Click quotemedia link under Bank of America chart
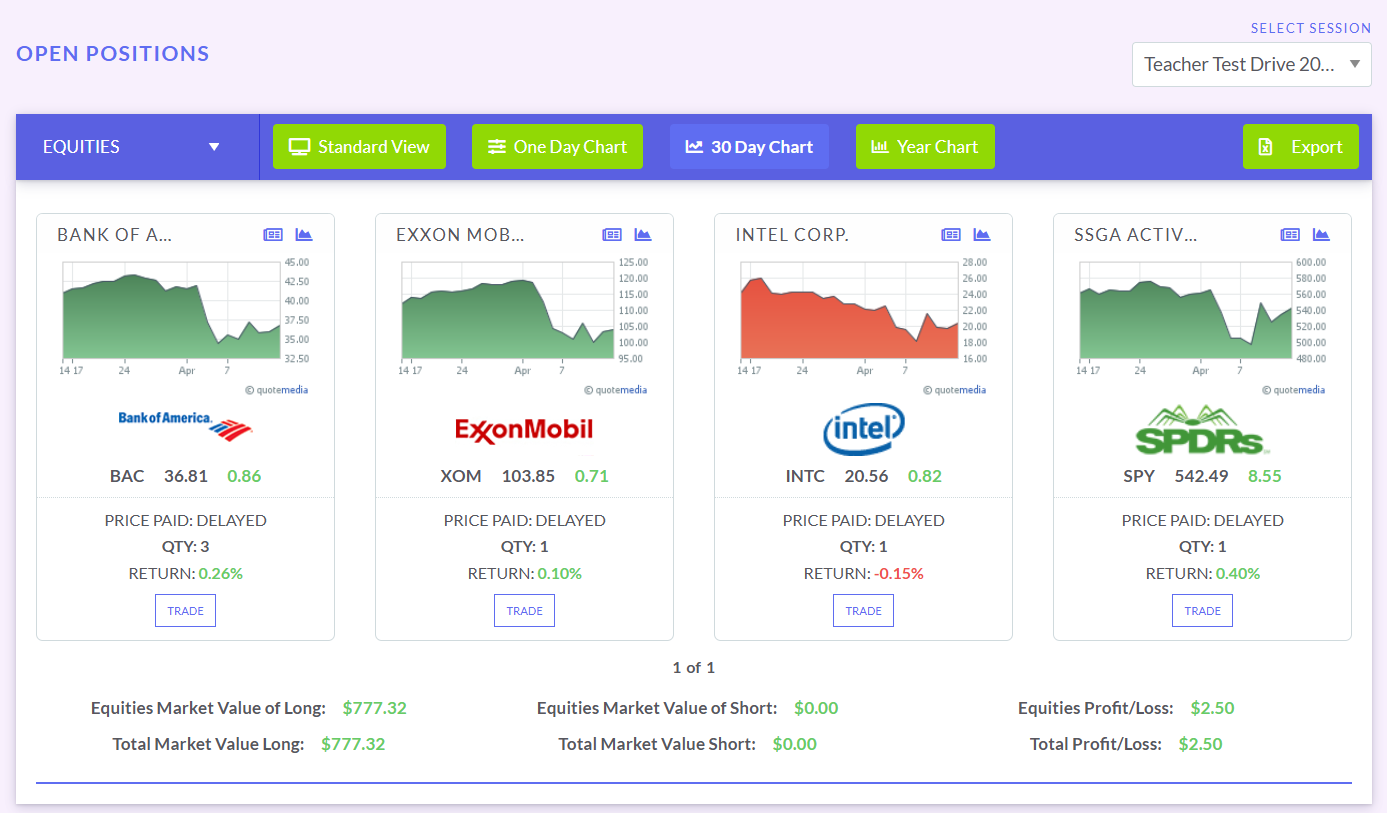This screenshot has width=1387, height=813. pos(276,390)
